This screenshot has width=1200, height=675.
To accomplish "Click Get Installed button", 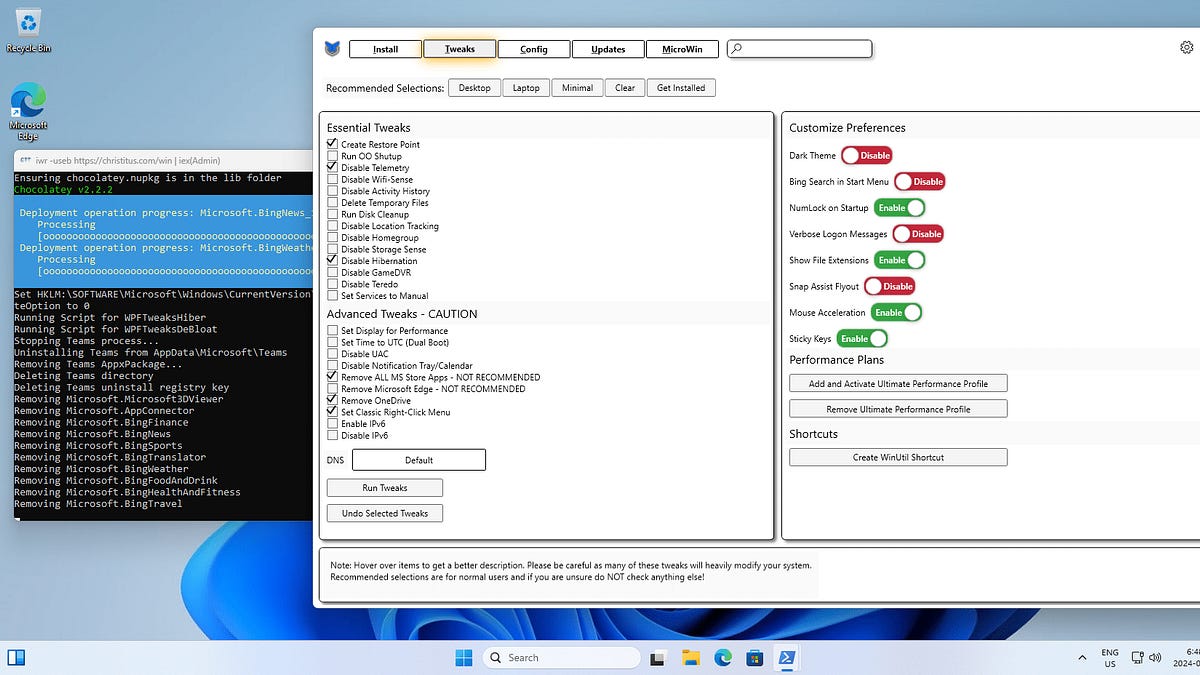I will [681, 88].
